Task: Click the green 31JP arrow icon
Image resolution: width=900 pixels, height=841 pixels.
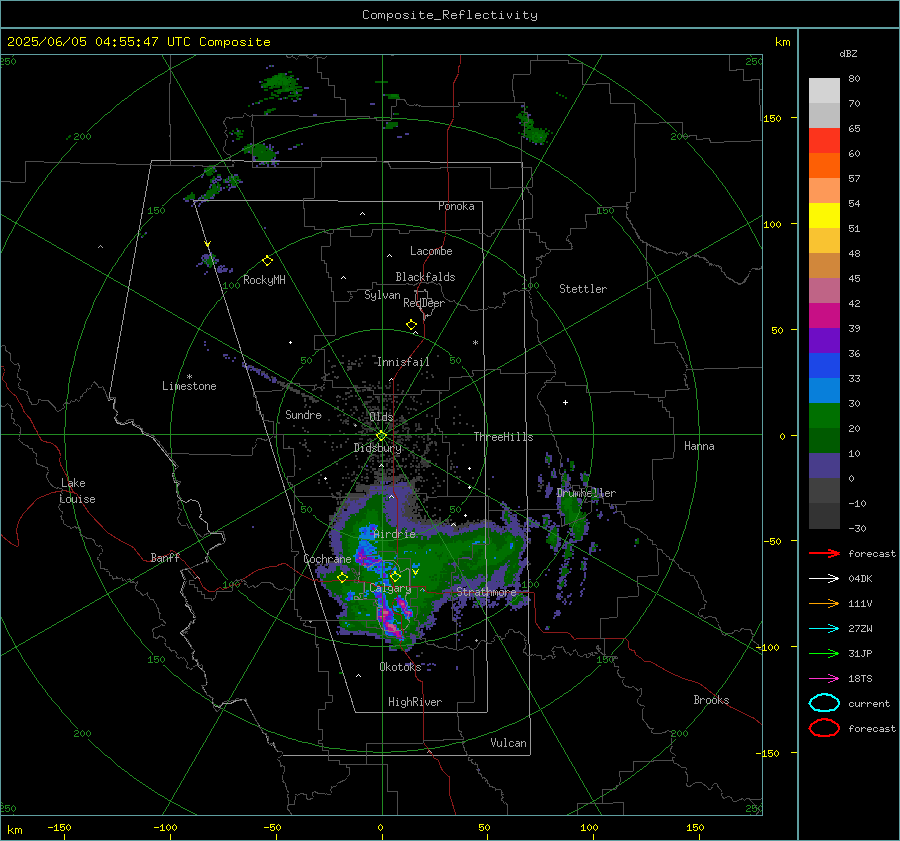Action: pos(824,653)
